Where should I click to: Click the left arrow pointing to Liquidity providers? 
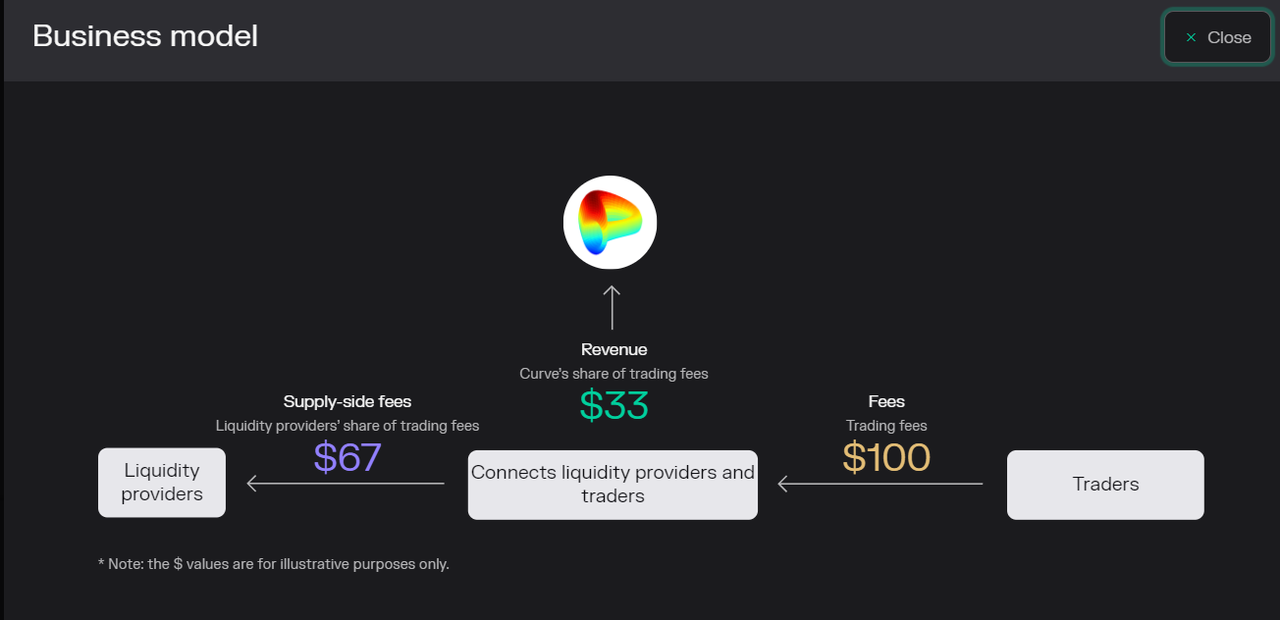click(x=345, y=483)
